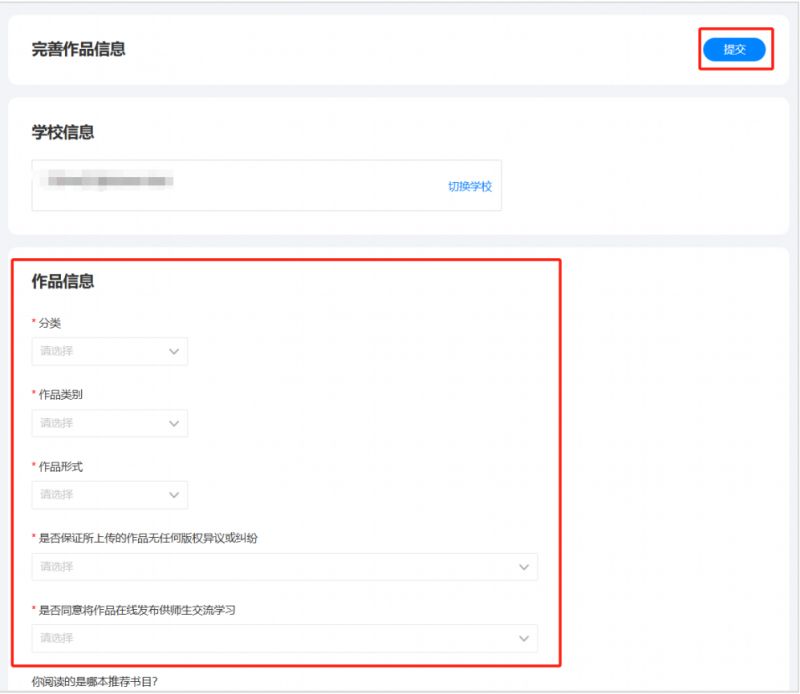Open the 作品类别 dropdown
This screenshot has width=800, height=694.
pyautogui.click(x=110, y=423)
